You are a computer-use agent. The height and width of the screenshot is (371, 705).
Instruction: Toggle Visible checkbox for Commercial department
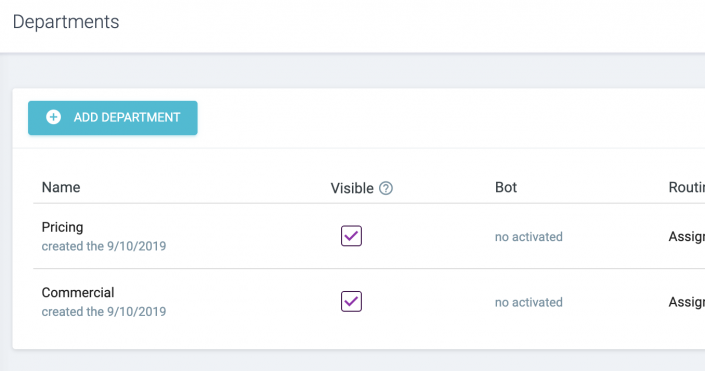tap(351, 301)
